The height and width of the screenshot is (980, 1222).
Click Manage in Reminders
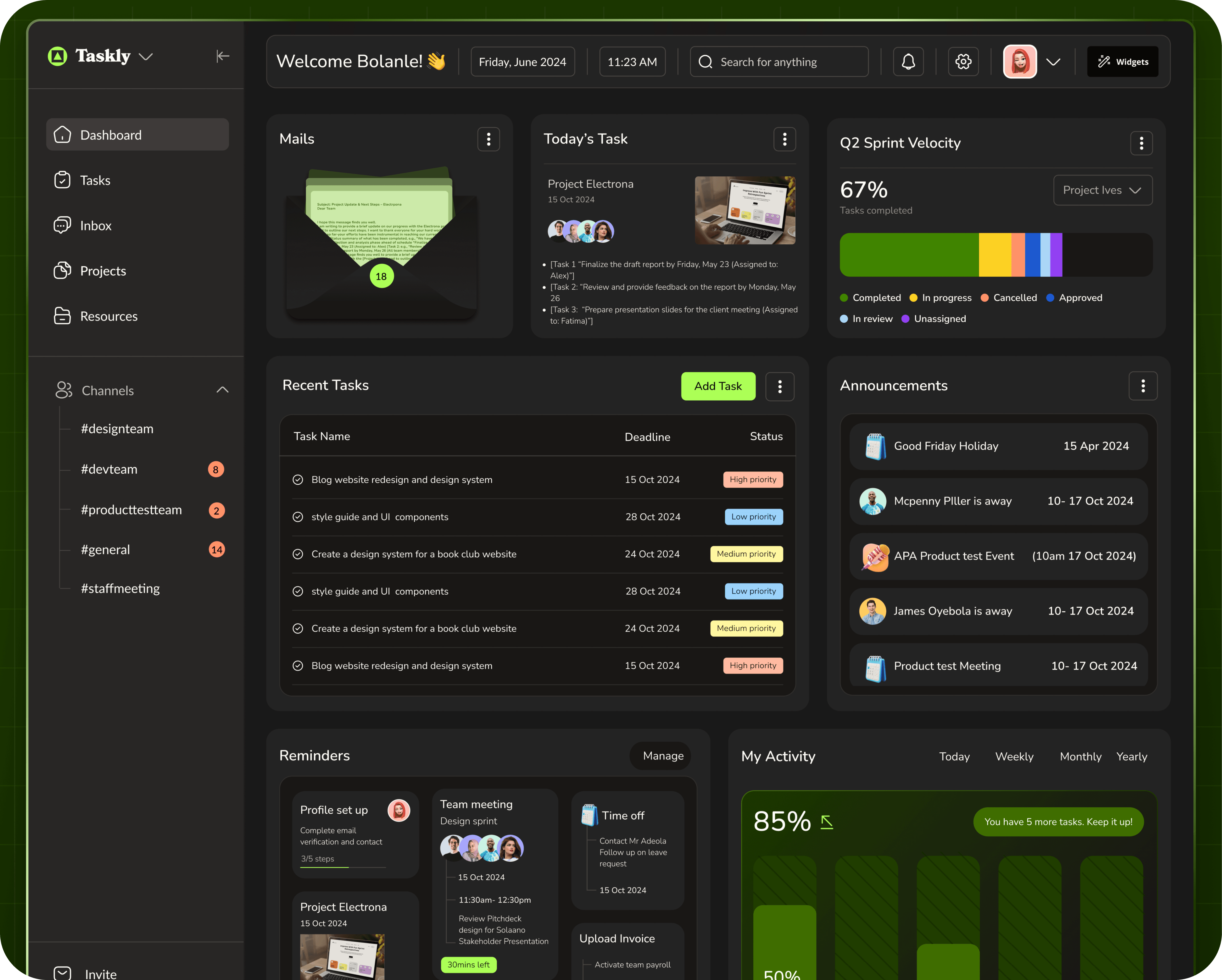pyautogui.click(x=662, y=756)
